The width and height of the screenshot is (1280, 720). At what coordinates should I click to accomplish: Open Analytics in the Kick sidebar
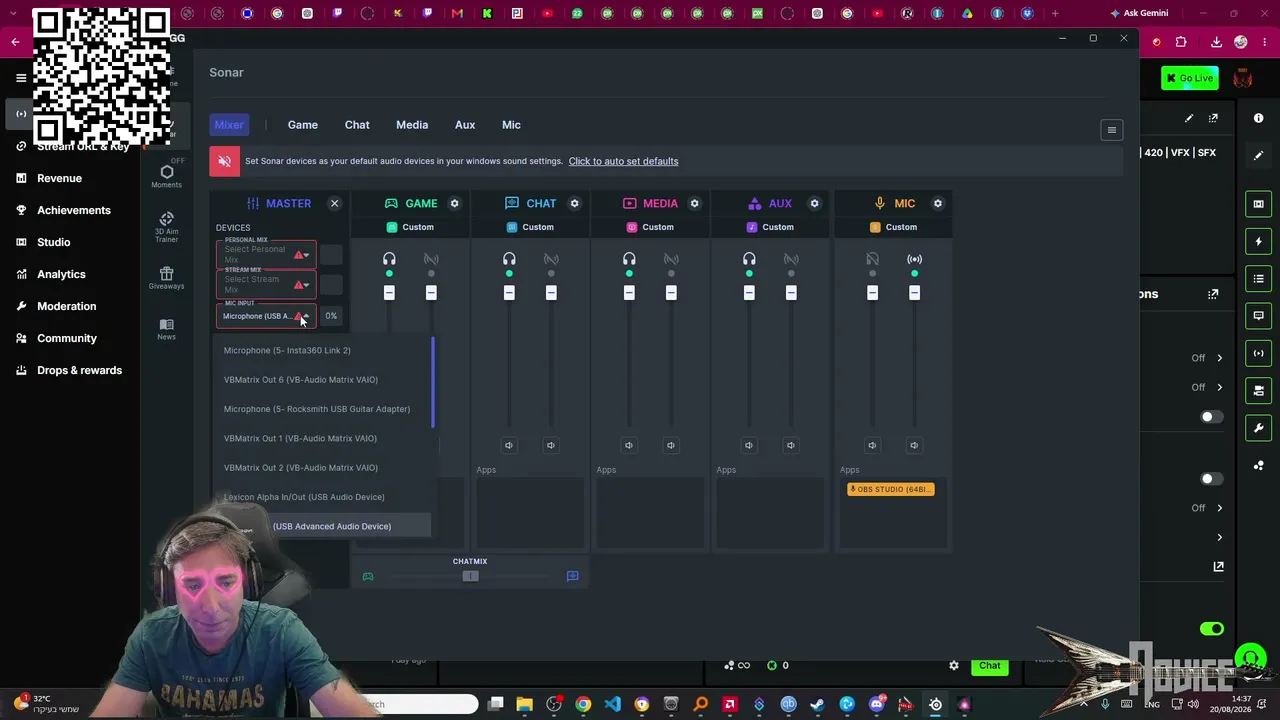click(61, 274)
